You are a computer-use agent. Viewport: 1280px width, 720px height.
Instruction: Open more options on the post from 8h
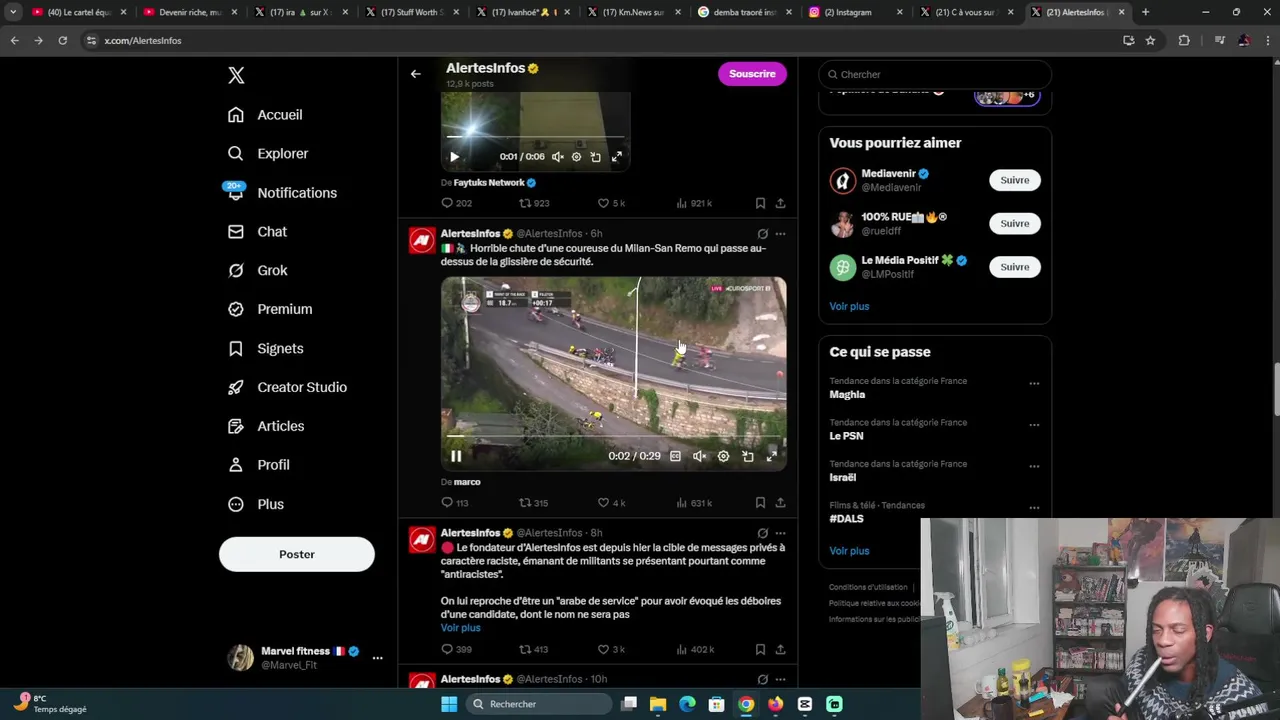780,533
